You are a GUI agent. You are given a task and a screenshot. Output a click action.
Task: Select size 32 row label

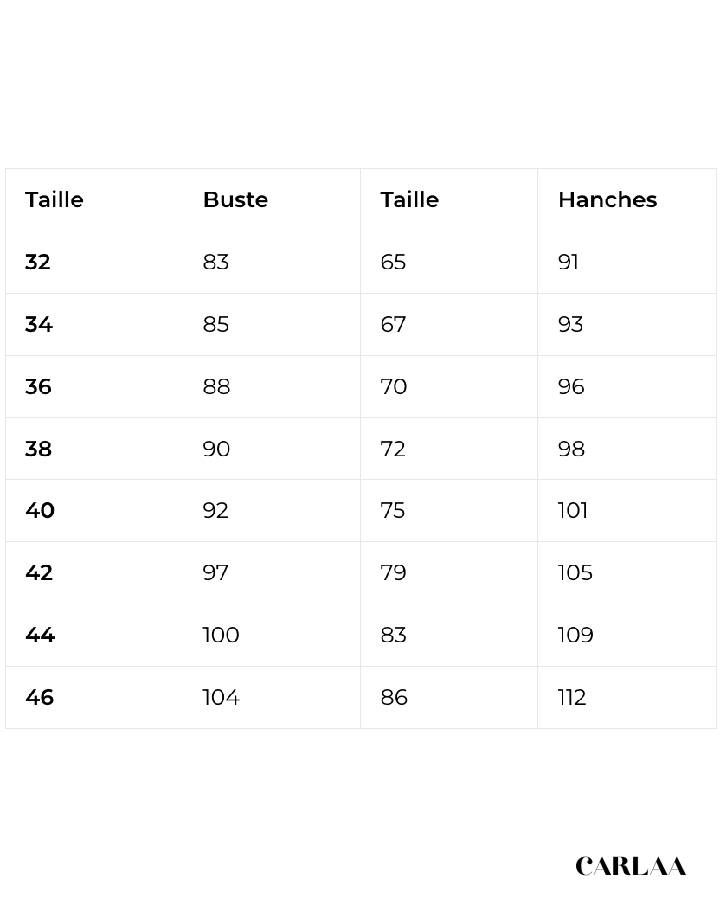point(38,262)
